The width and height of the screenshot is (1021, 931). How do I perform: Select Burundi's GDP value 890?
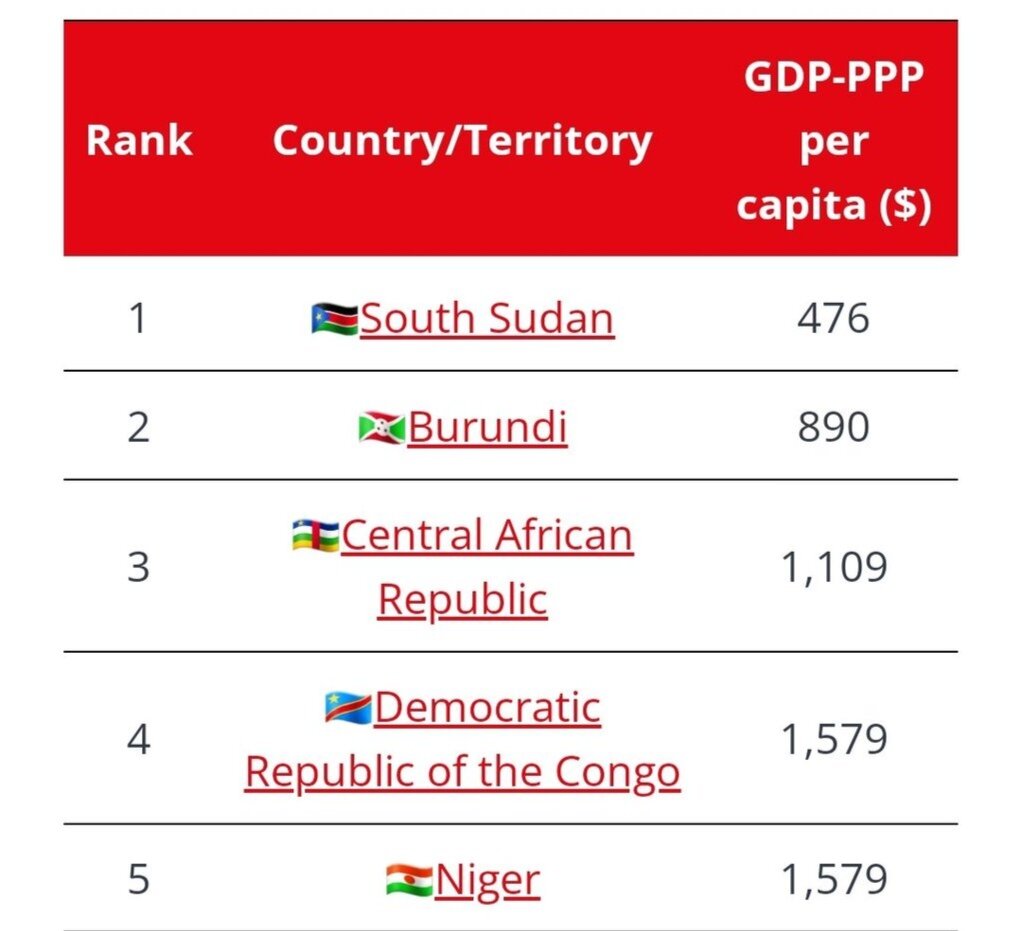click(x=833, y=428)
